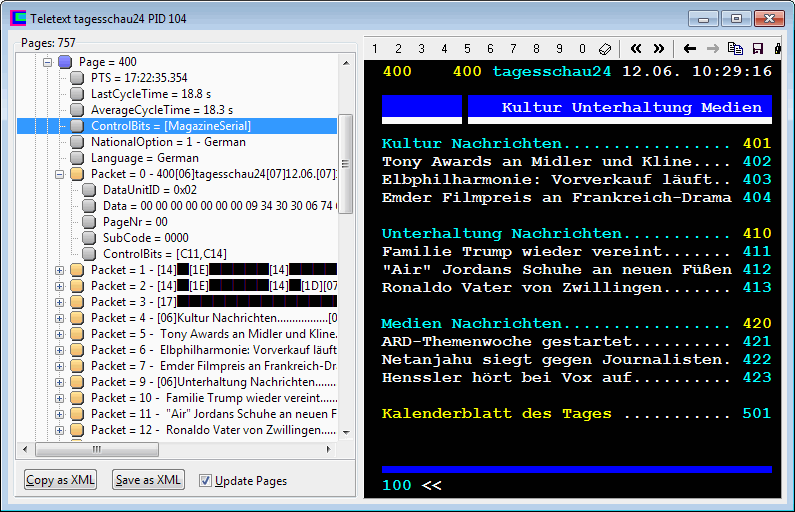Expand the Packet = 1 node

pos(60,270)
